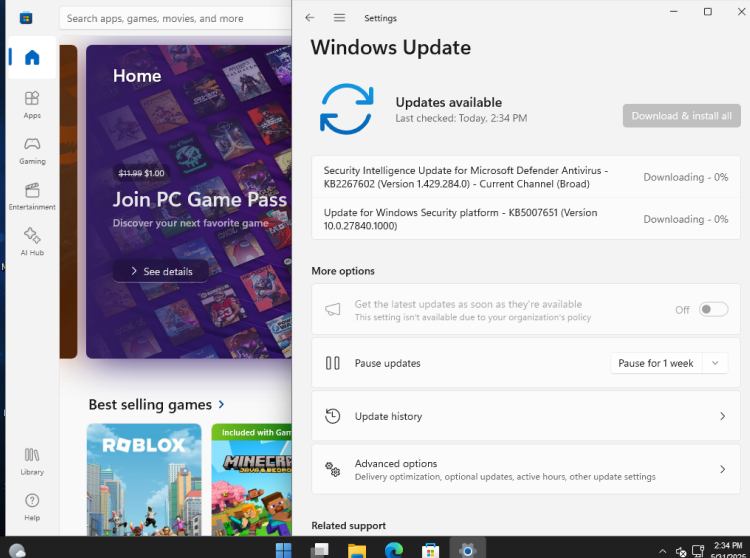Click See details on Game Pass banner

[x=161, y=271]
